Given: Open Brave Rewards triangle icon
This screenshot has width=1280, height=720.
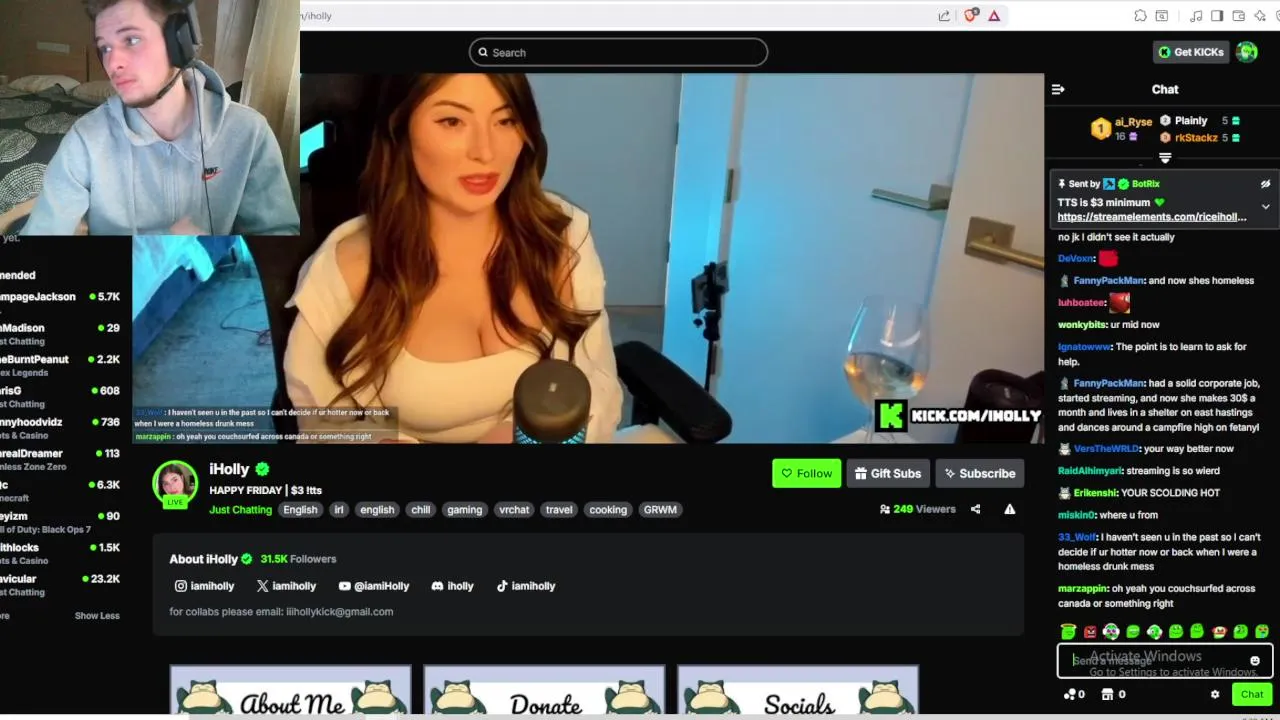Looking at the screenshot, I should (994, 16).
